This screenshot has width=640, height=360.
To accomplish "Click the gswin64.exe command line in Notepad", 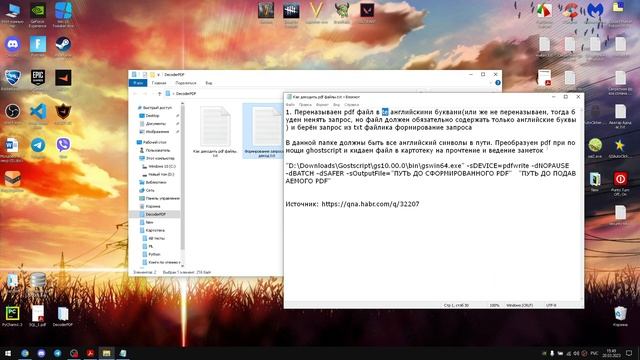I will coord(431,173).
